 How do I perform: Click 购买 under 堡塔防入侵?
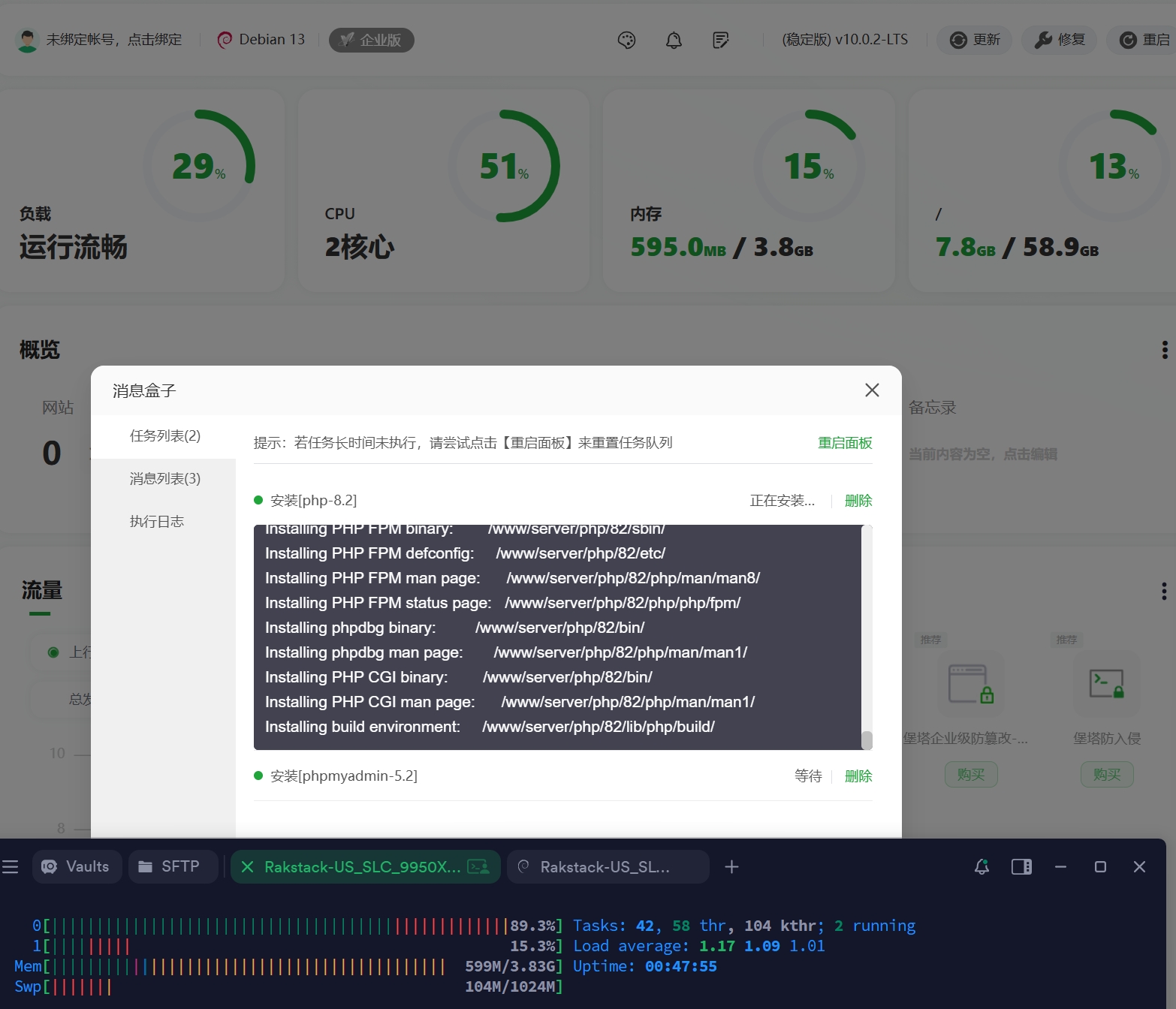click(x=1107, y=774)
